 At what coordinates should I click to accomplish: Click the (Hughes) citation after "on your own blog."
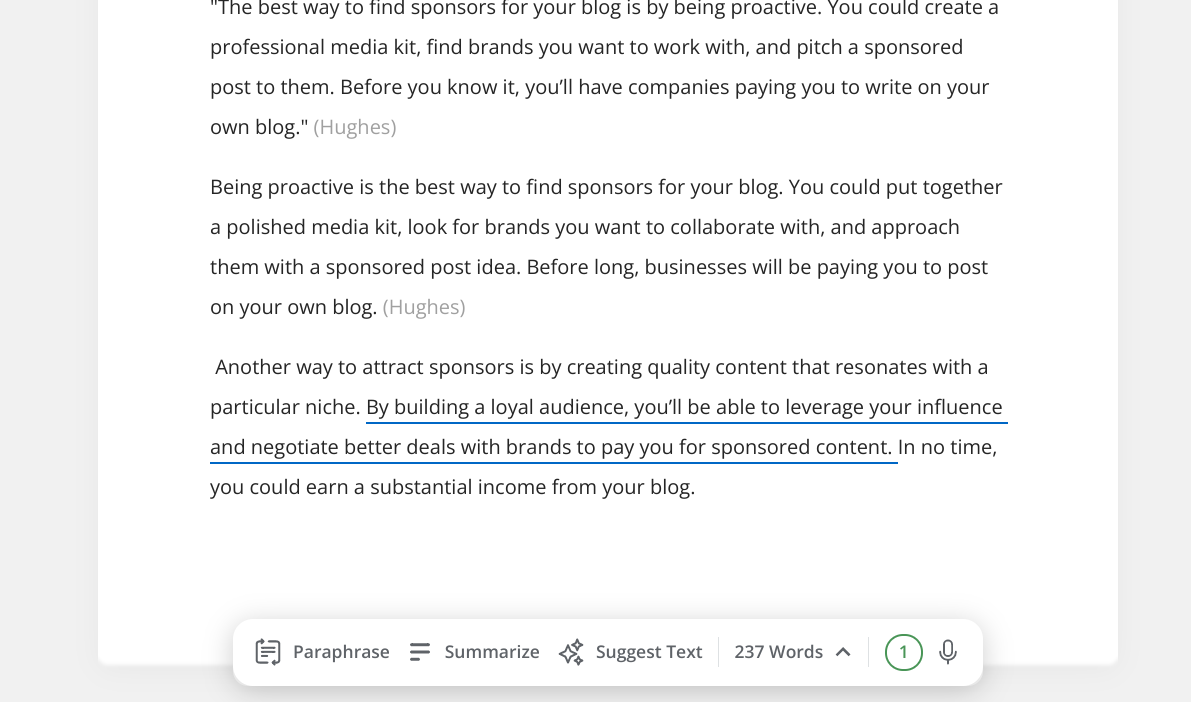coord(424,307)
